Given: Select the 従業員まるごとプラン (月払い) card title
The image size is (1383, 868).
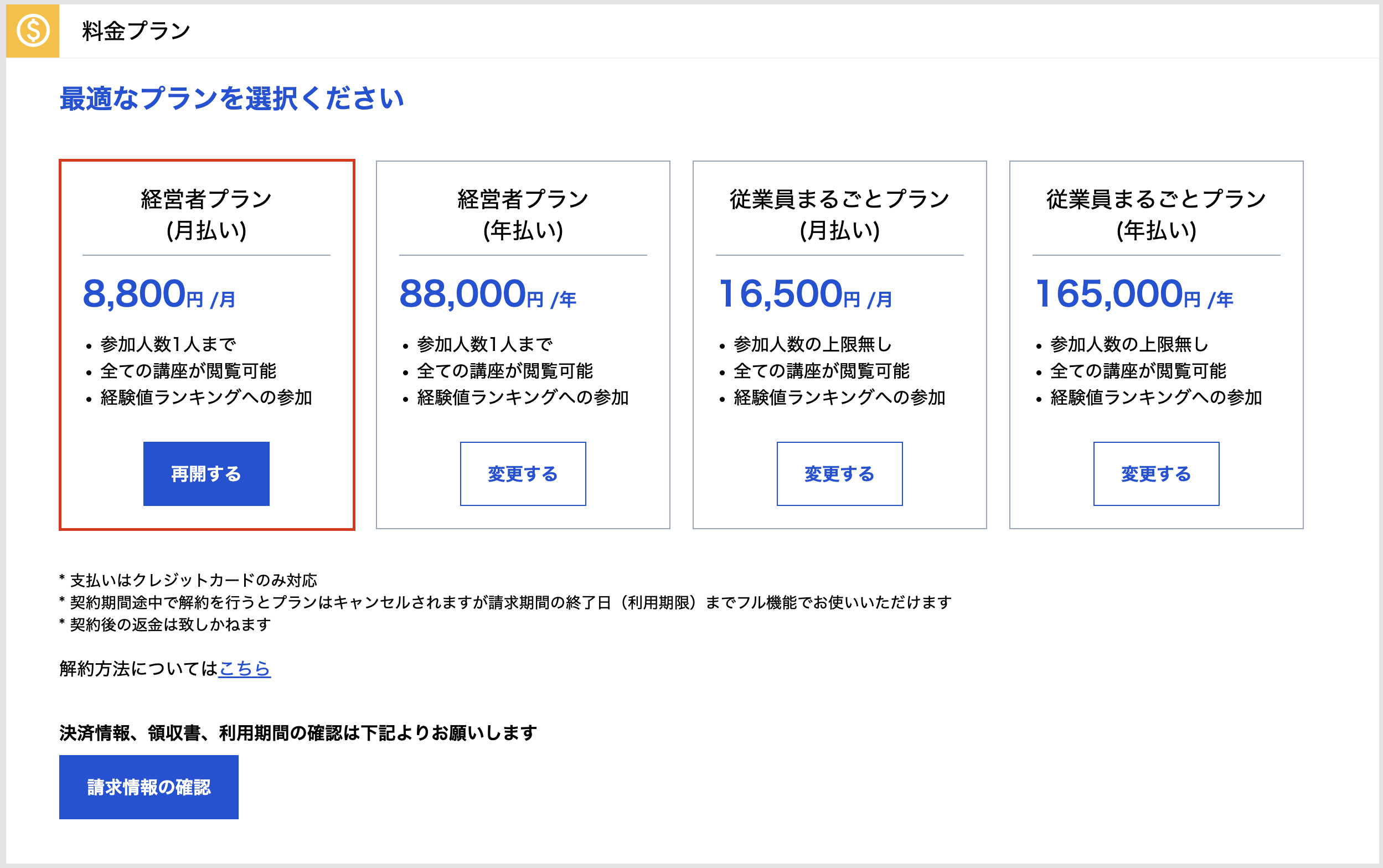Looking at the screenshot, I should tap(839, 214).
